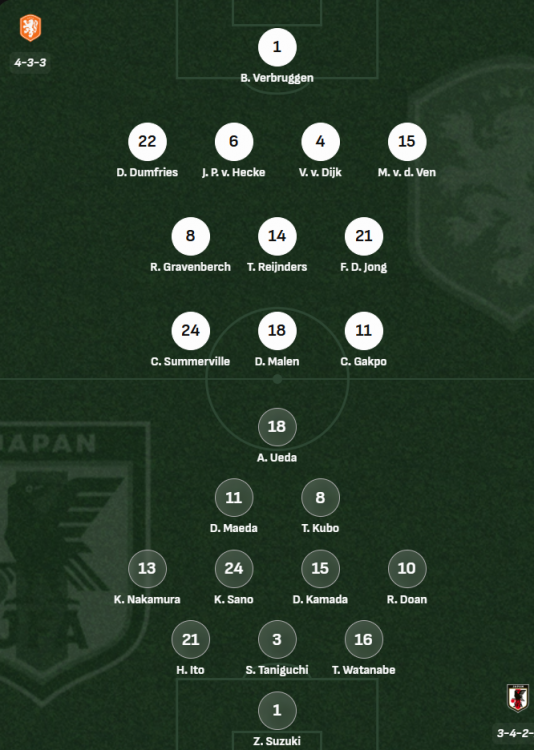Select the 4-3-3 formation label
This screenshot has width=534, height=750.
point(30,62)
